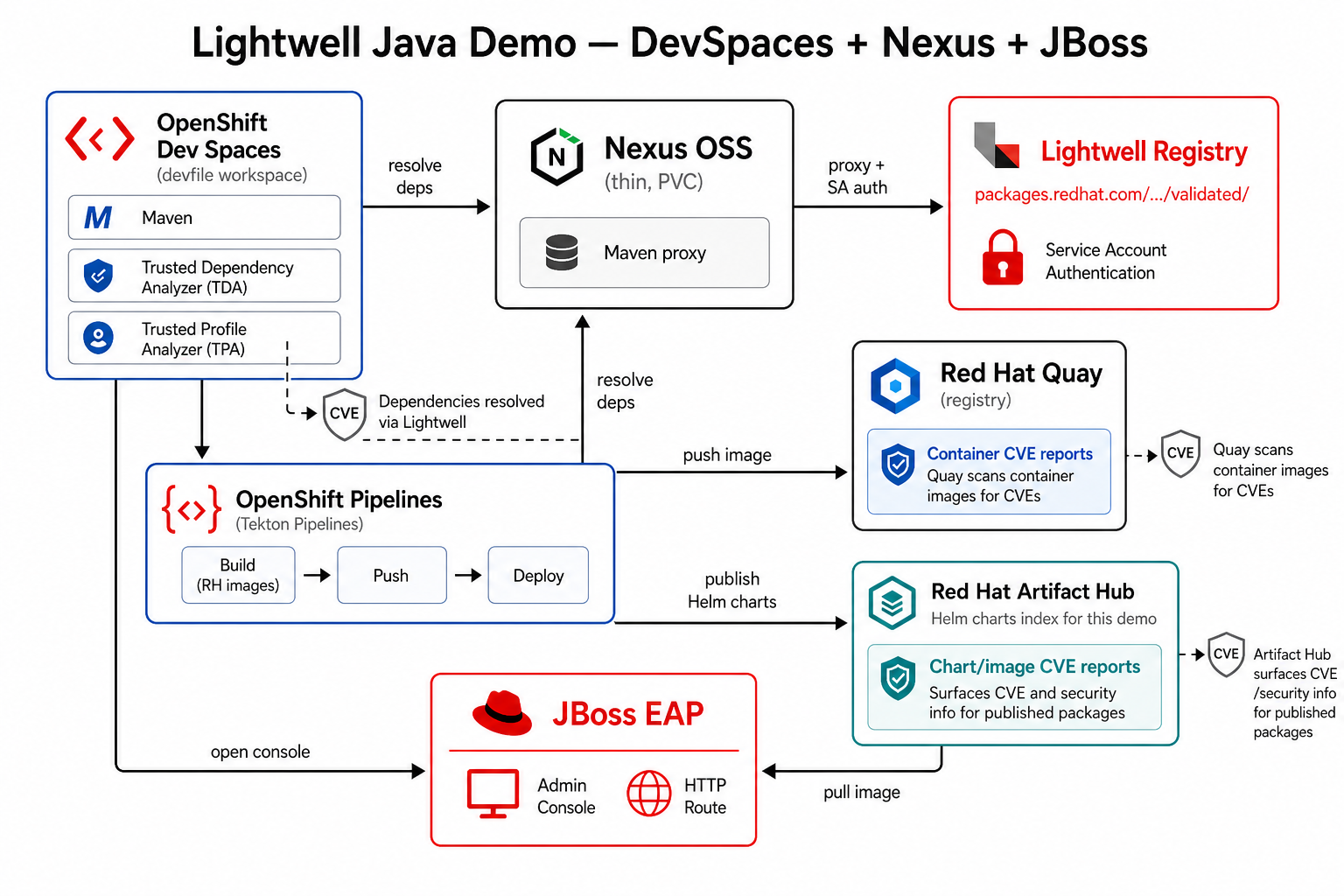Click the Push pipeline step

[392, 575]
